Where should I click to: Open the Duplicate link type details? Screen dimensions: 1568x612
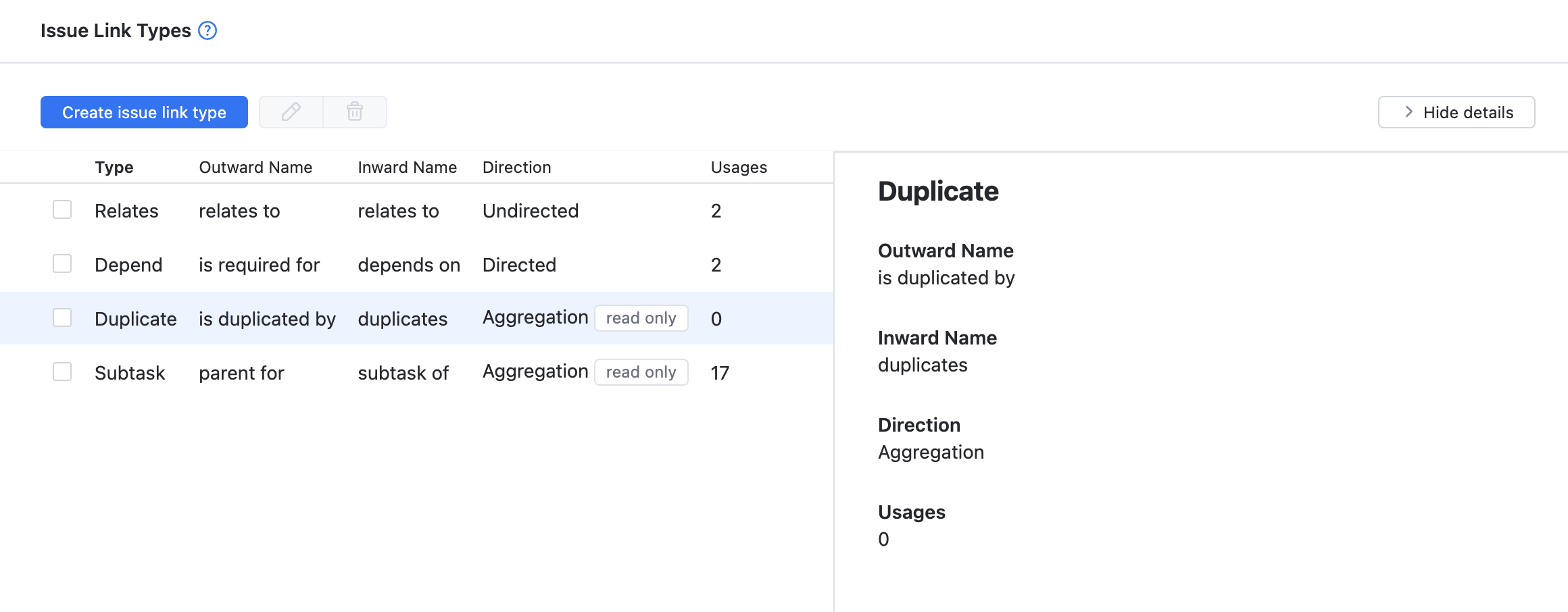tap(135, 317)
